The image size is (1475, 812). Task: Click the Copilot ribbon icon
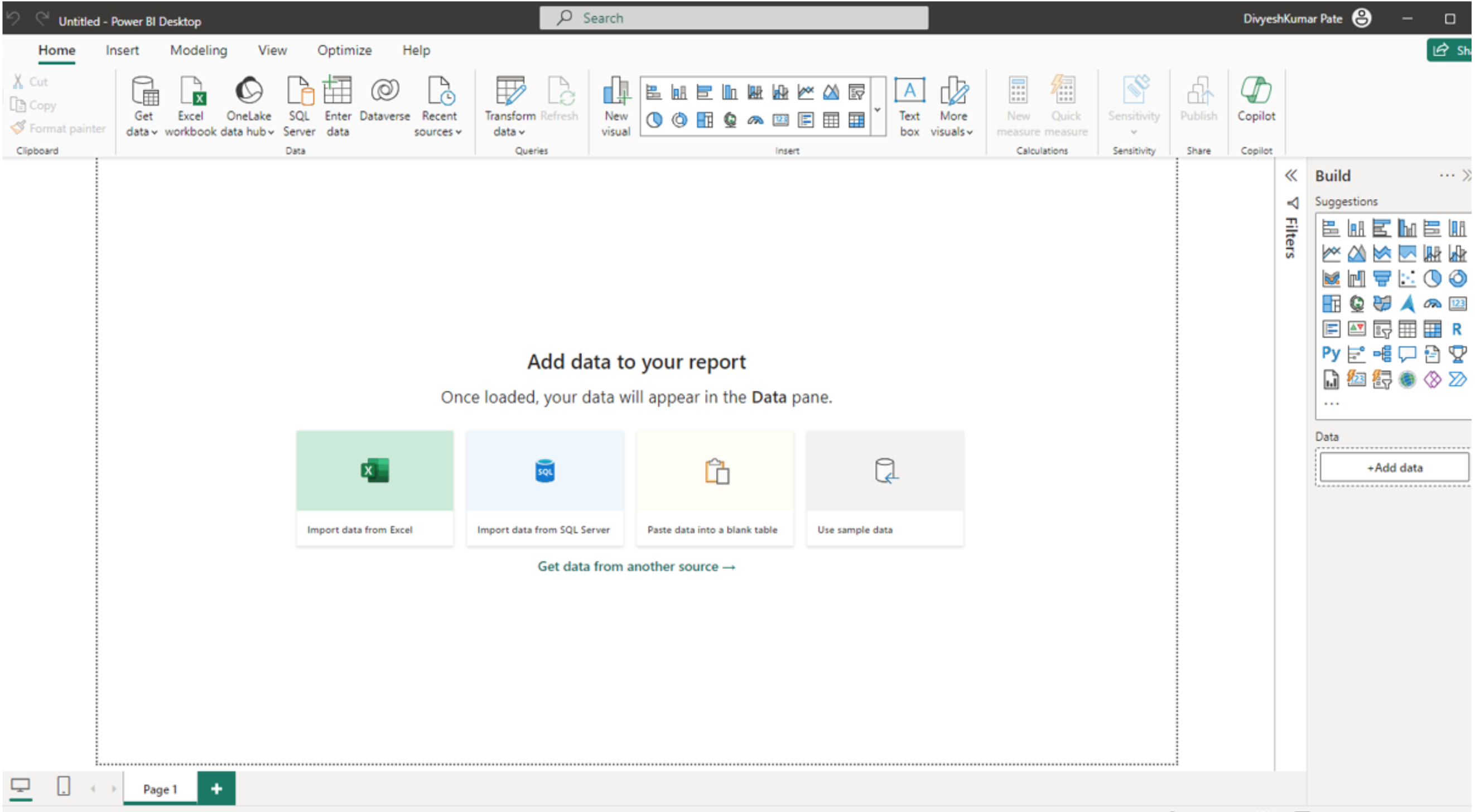(x=1256, y=91)
